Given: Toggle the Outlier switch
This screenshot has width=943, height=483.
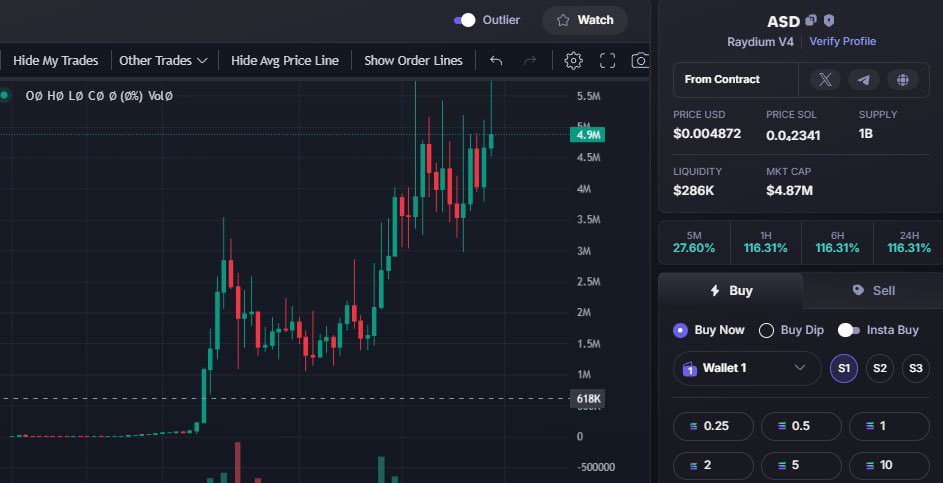Looking at the screenshot, I should (x=464, y=20).
